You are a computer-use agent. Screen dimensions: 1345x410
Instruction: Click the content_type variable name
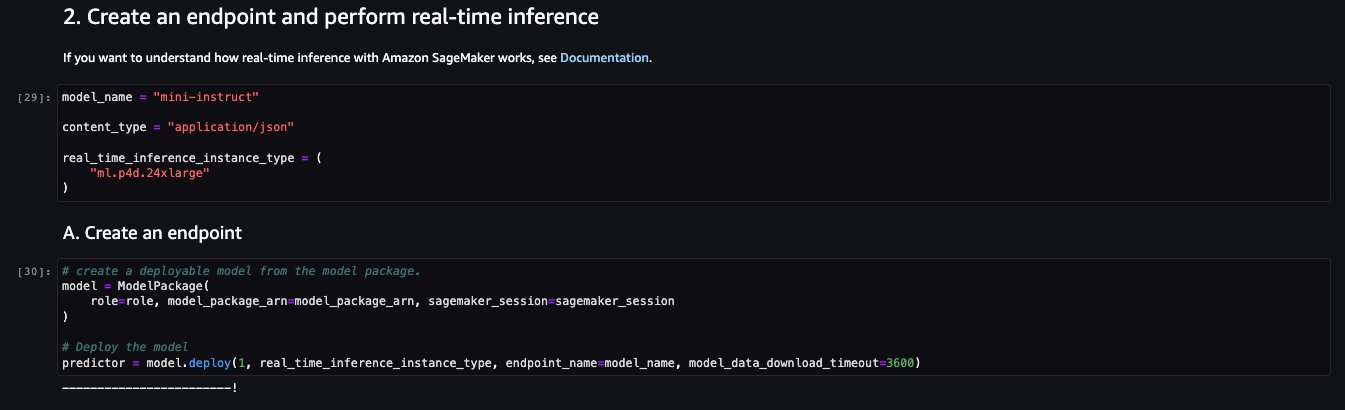(104, 127)
